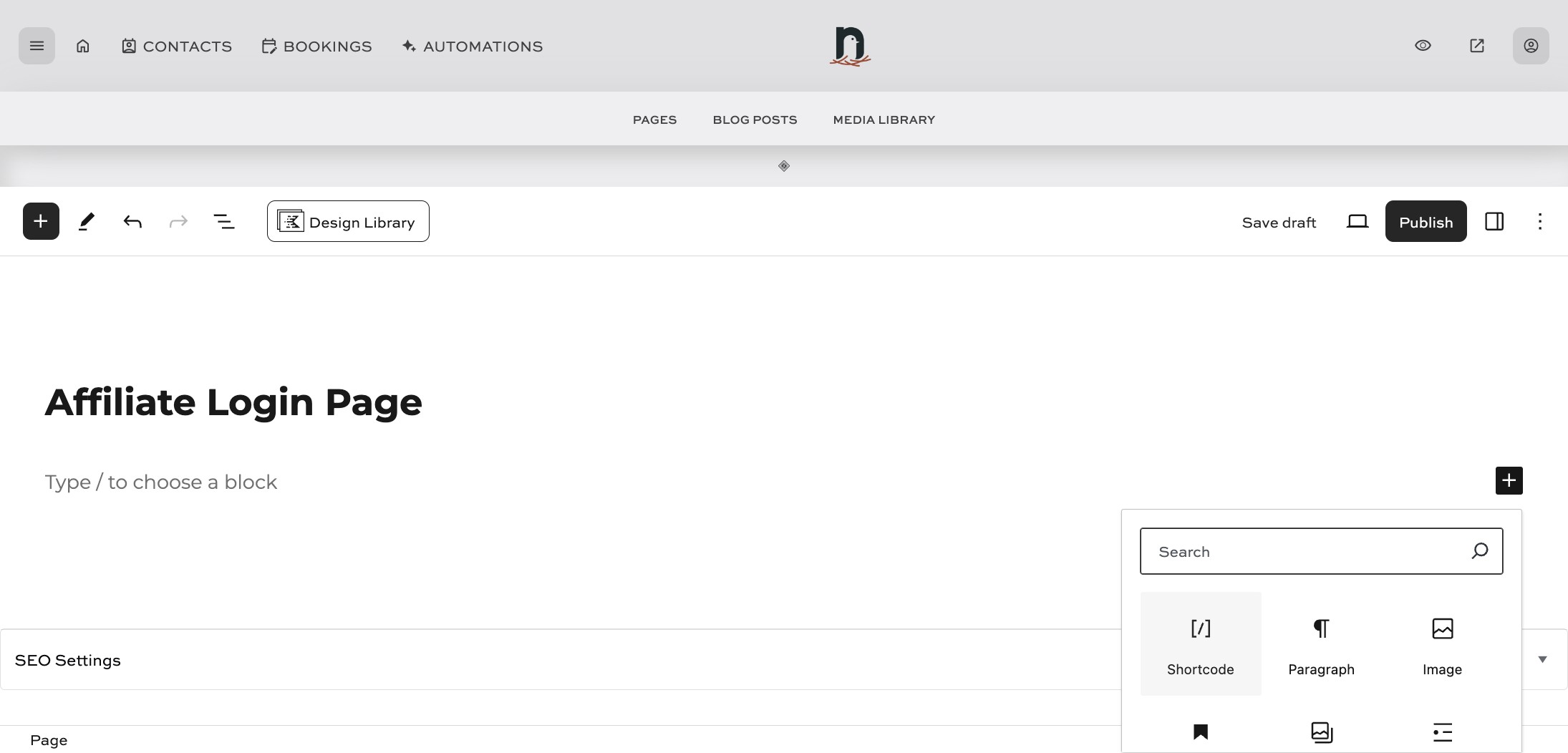Open the external link icon
The image size is (1568, 753).
click(1476, 45)
